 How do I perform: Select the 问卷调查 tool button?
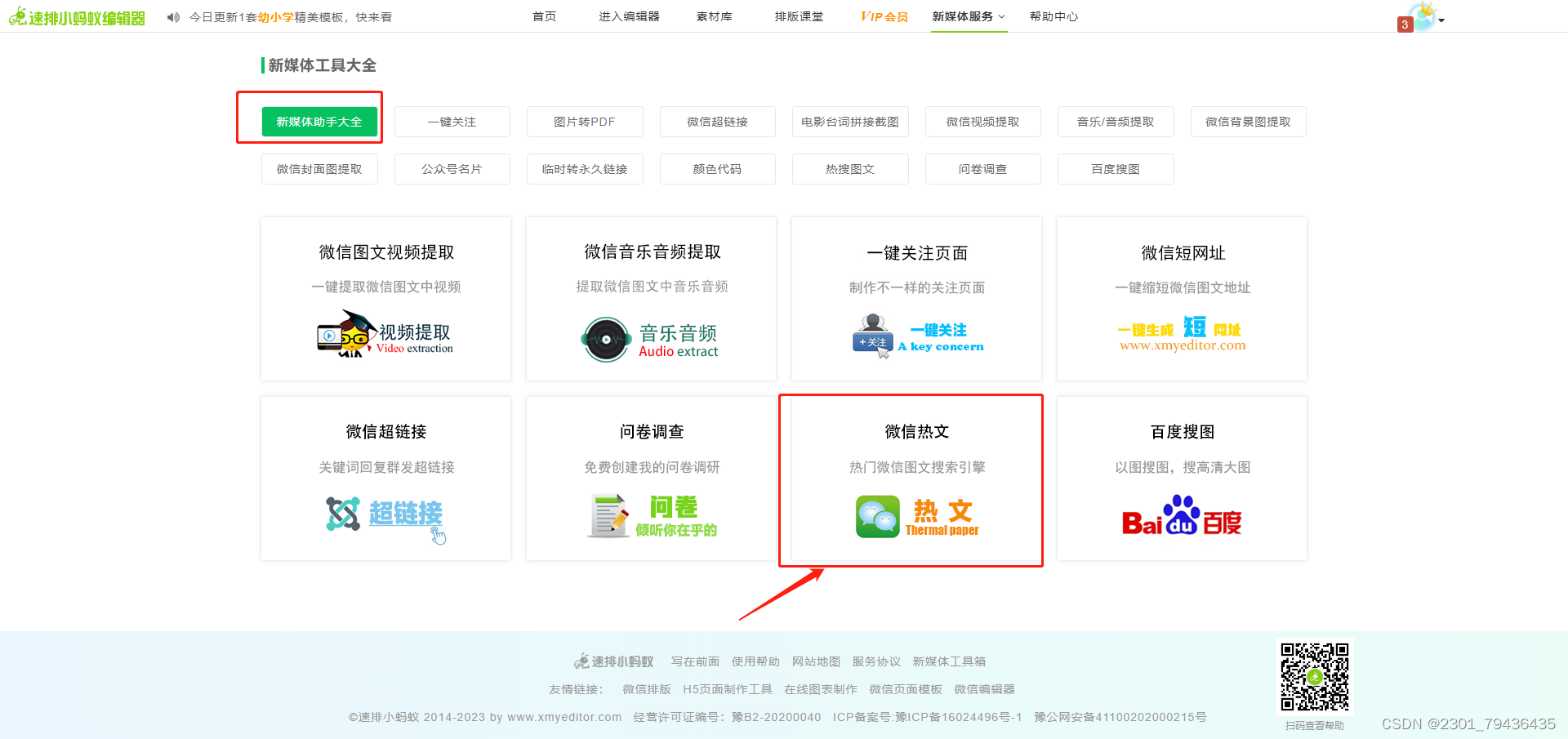point(983,169)
